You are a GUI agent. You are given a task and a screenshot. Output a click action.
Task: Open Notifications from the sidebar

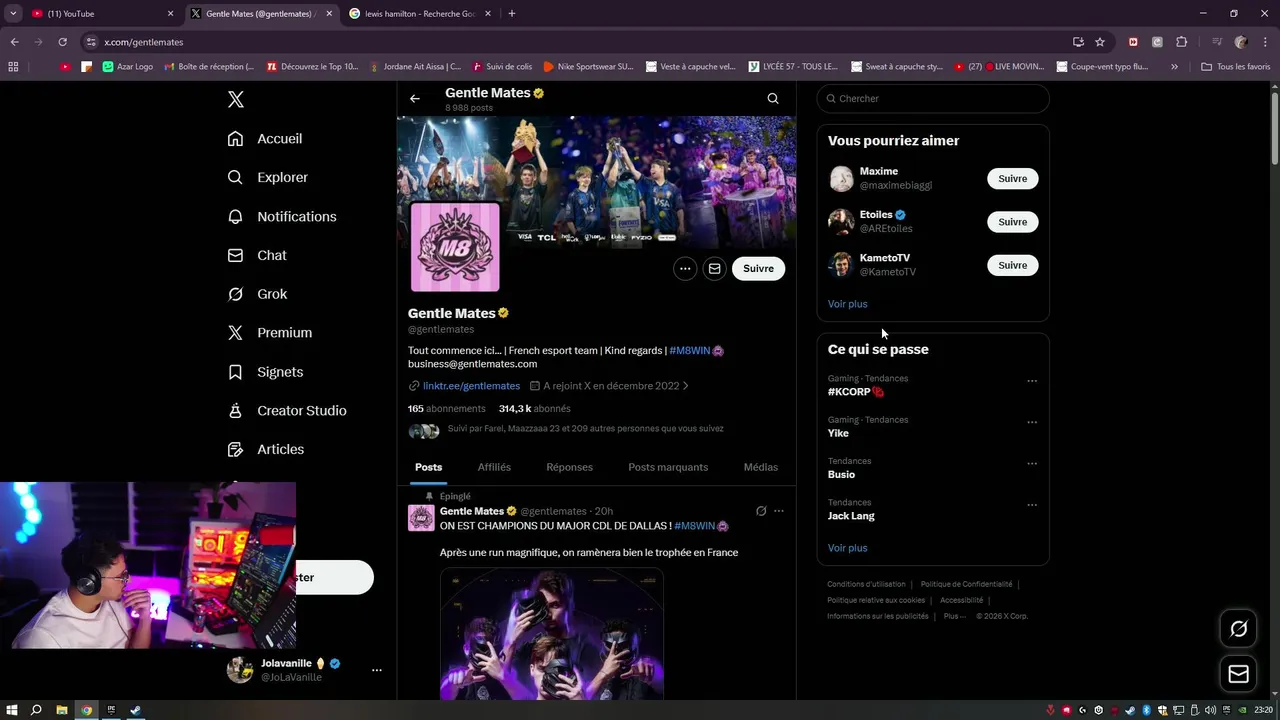[x=282, y=216]
